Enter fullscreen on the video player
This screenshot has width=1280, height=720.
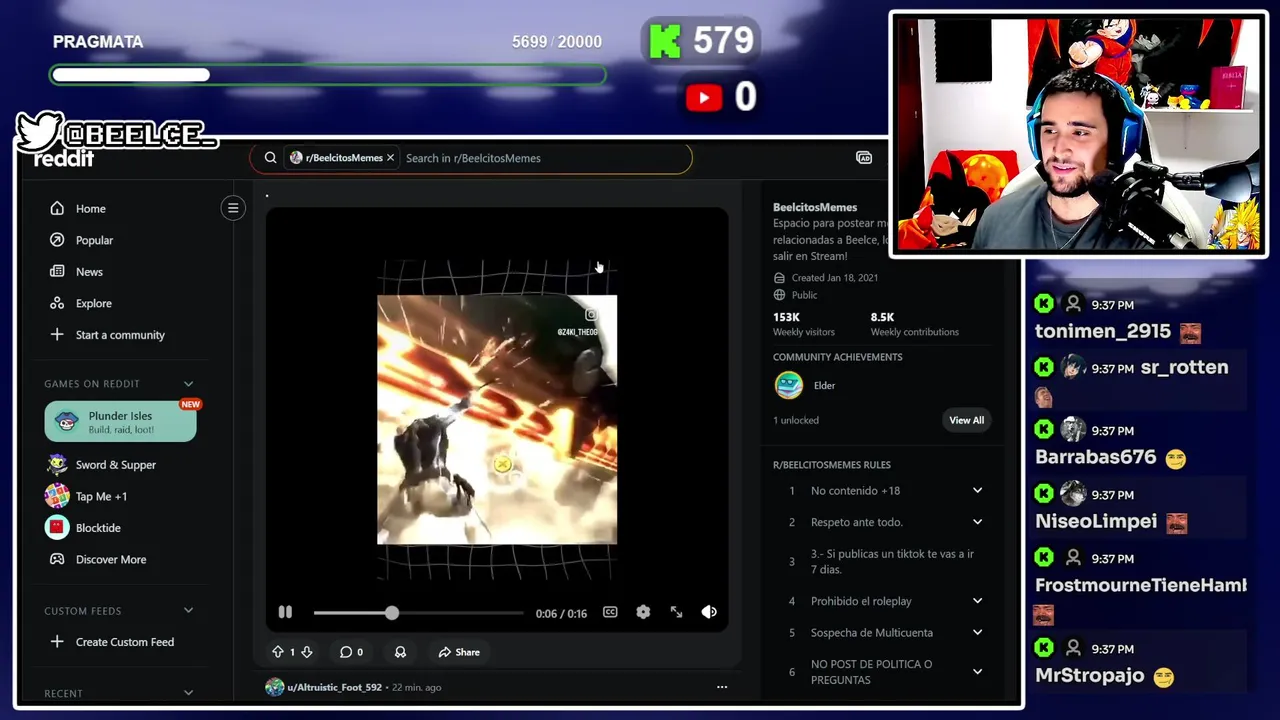click(676, 612)
